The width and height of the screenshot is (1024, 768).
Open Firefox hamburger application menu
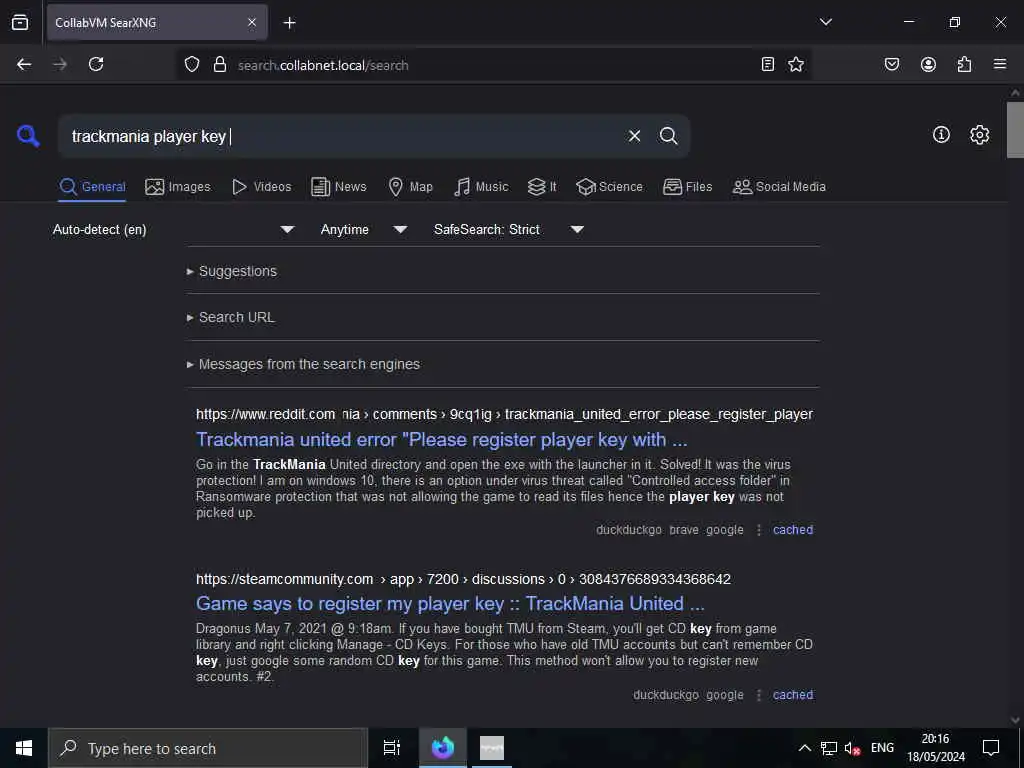click(x=1000, y=64)
